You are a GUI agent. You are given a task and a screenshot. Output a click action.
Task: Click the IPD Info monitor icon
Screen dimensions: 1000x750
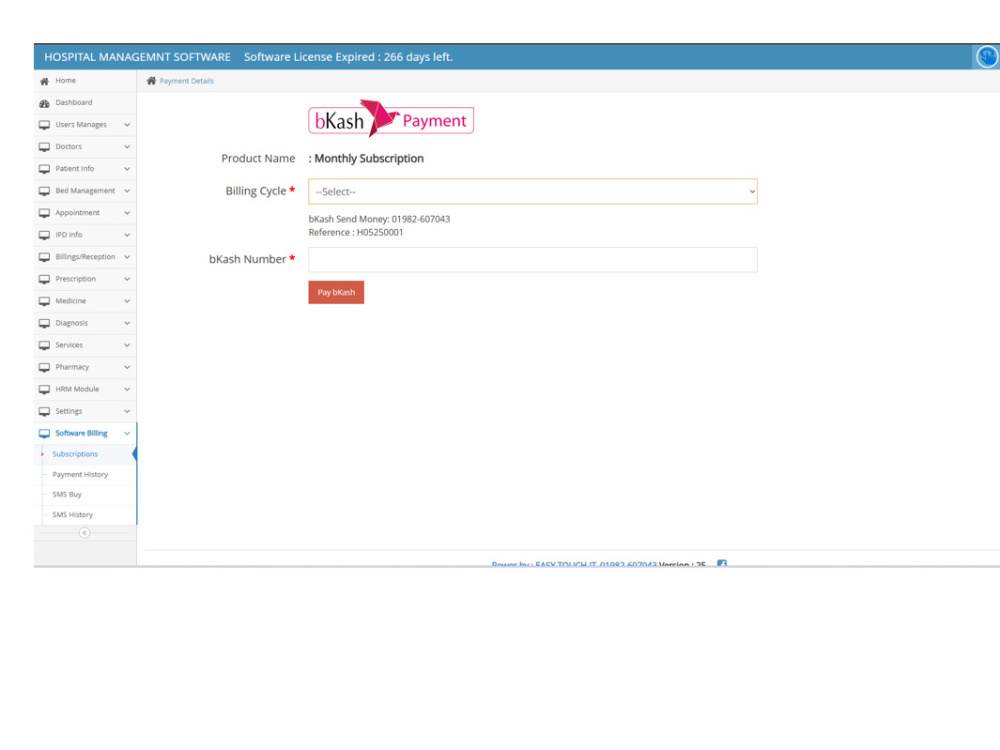[44, 235]
